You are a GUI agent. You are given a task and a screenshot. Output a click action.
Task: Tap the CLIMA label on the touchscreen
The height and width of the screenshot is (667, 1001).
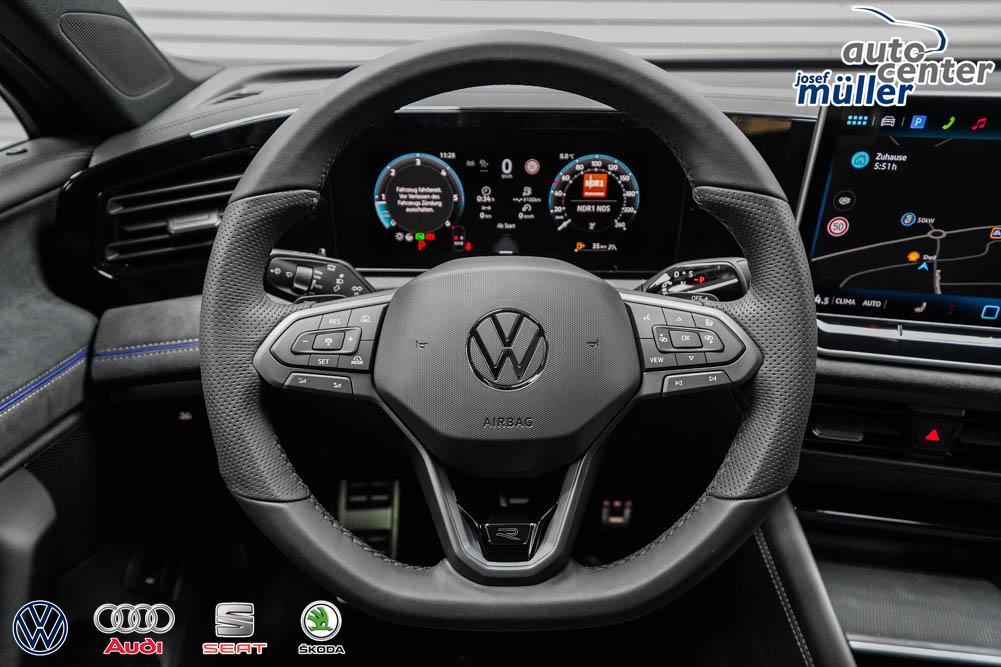point(844,300)
